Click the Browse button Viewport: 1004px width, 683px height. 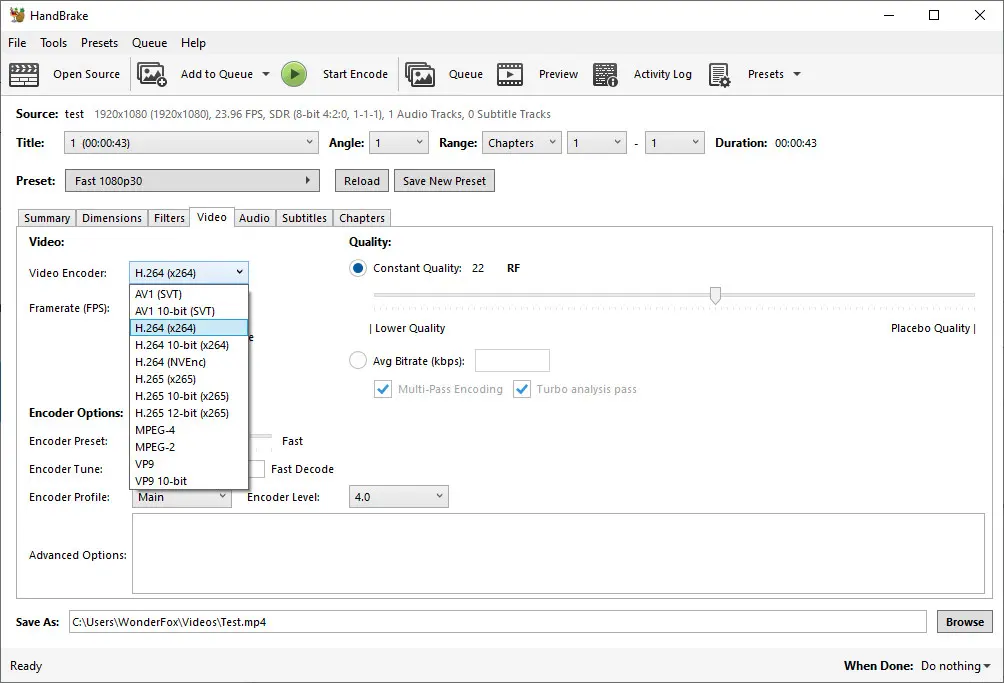[964, 622]
